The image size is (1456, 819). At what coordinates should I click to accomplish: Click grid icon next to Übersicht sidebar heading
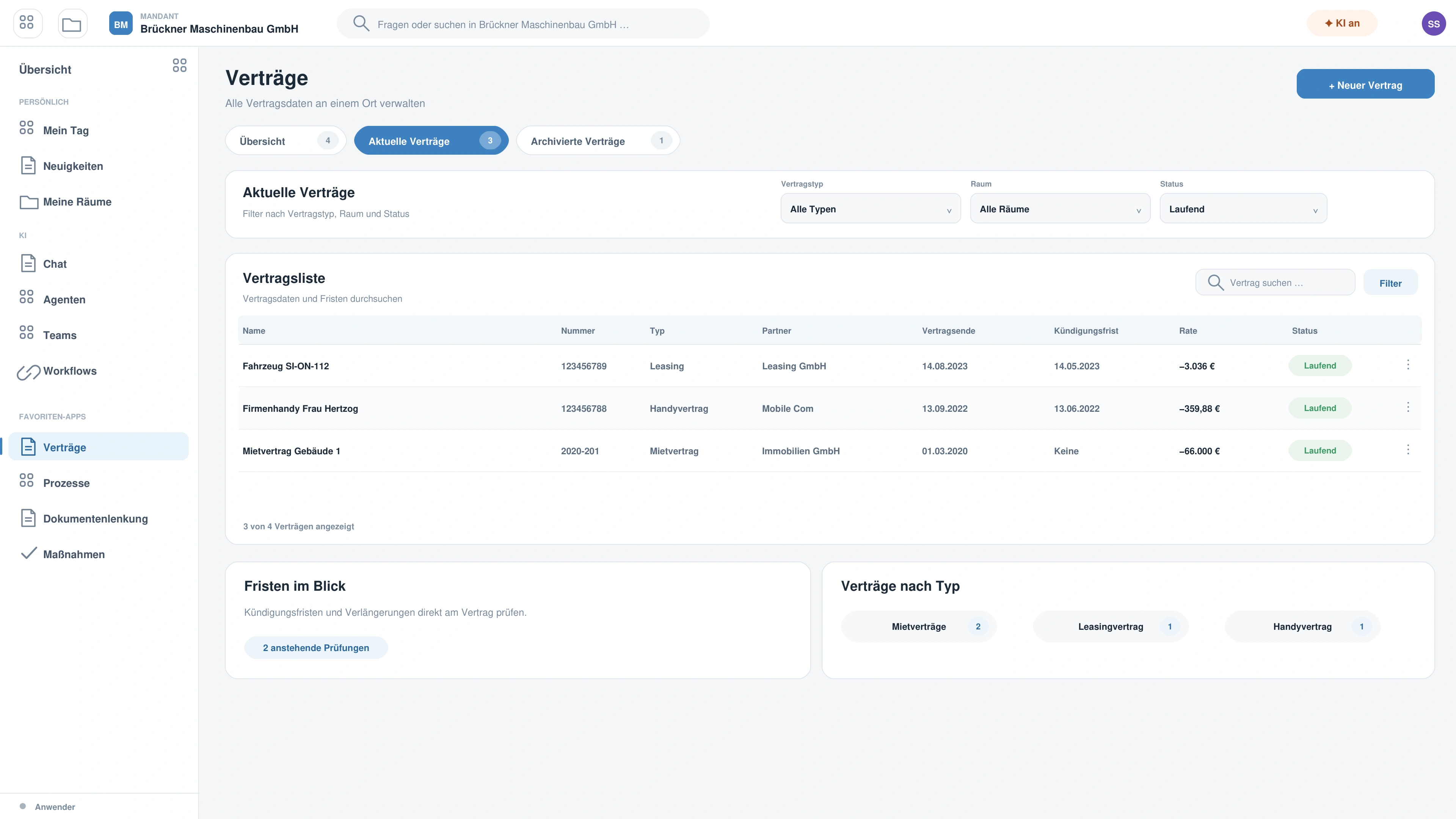point(179,66)
